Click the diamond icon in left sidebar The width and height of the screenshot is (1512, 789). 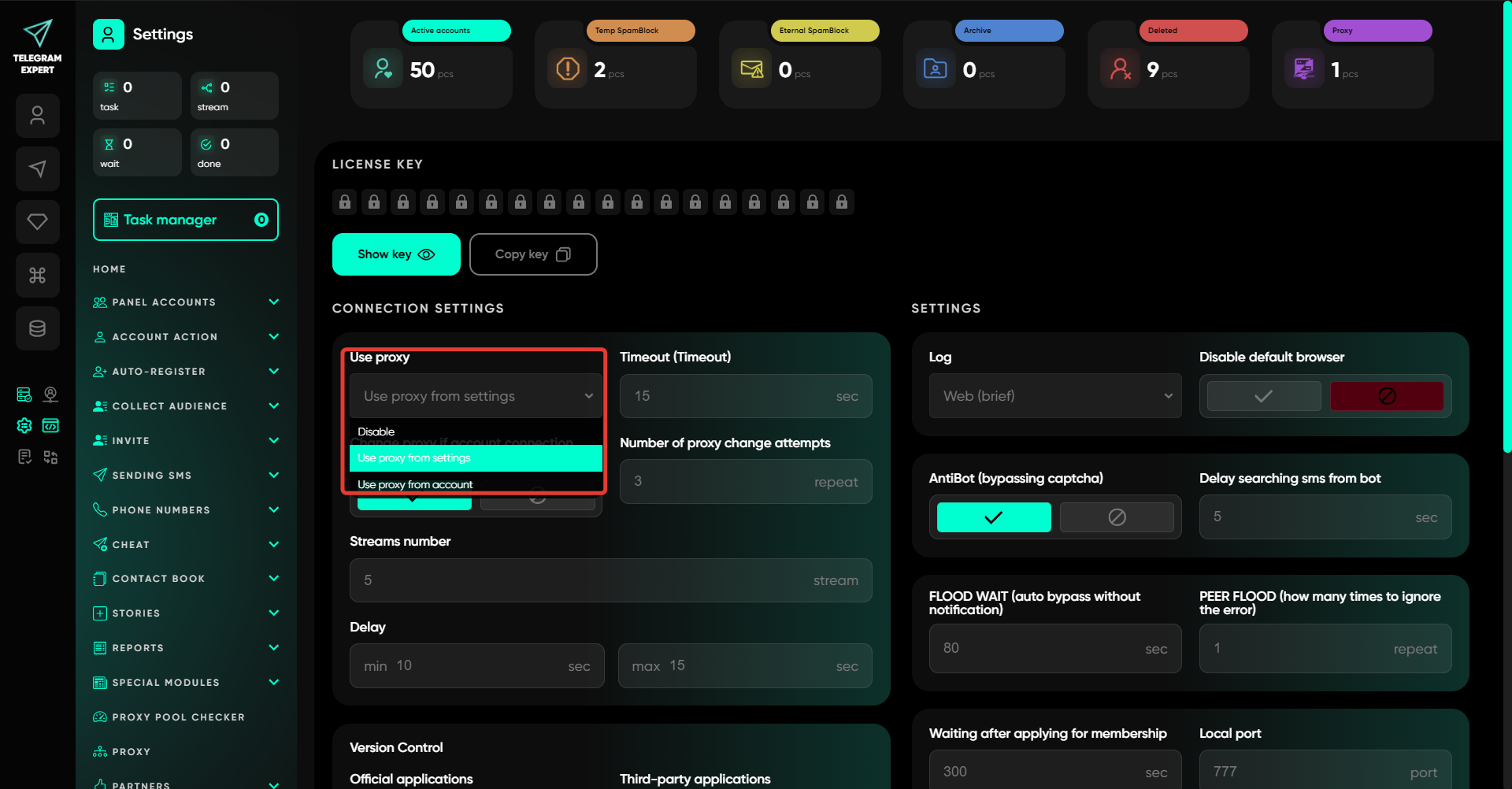click(37, 222)
